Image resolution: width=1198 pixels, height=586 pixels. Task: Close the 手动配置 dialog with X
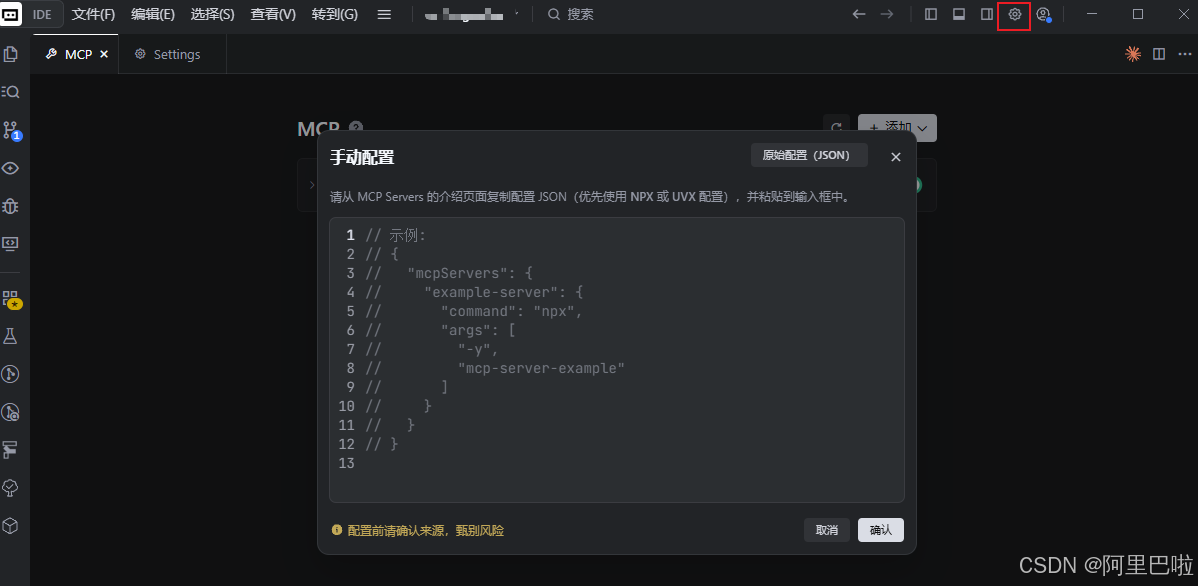[896, 157]
